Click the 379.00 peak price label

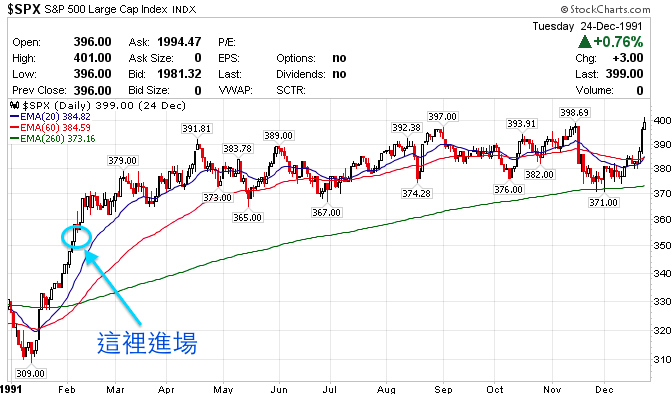[x=122, y=160]
